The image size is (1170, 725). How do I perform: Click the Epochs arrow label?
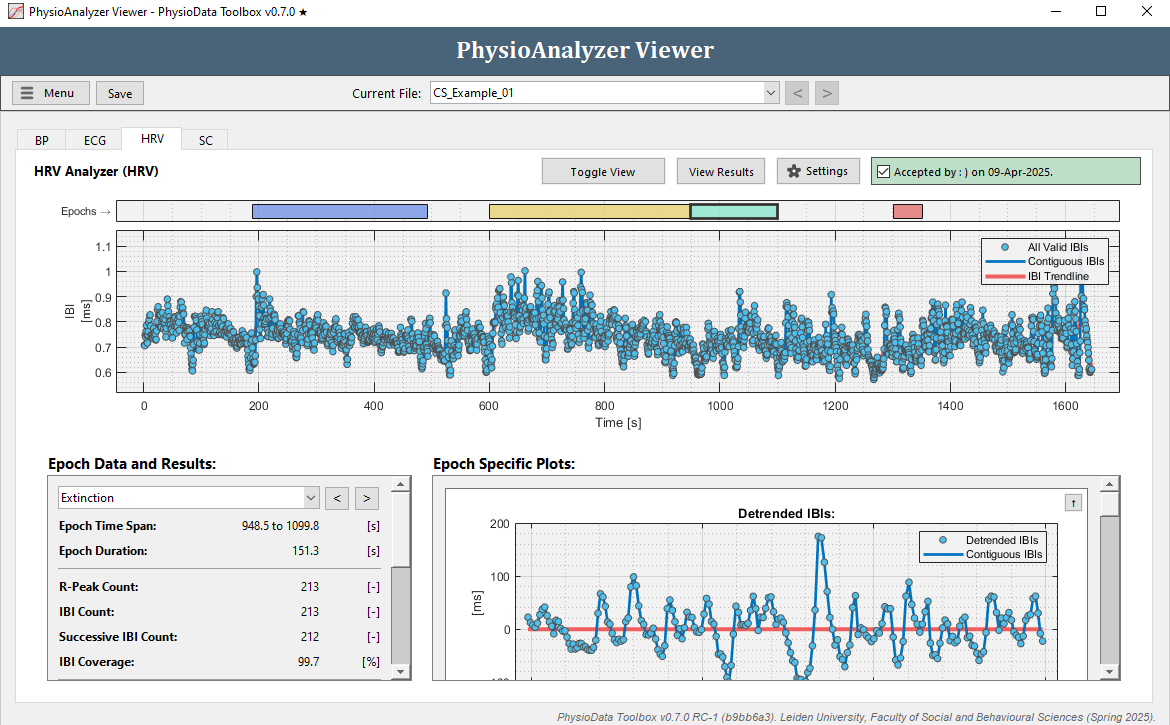86,212
